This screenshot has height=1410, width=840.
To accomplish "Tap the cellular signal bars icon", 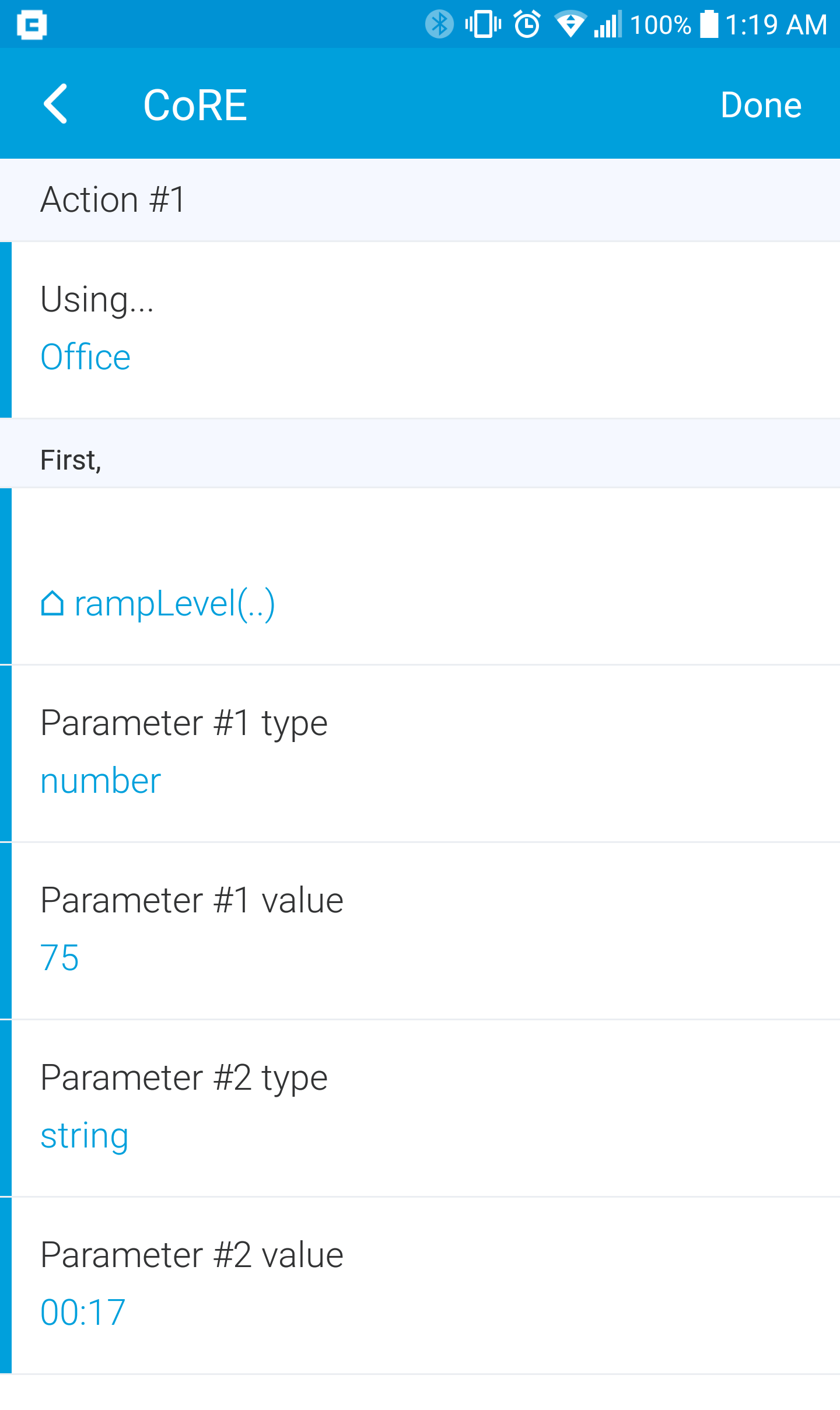I will click(607, 25).
